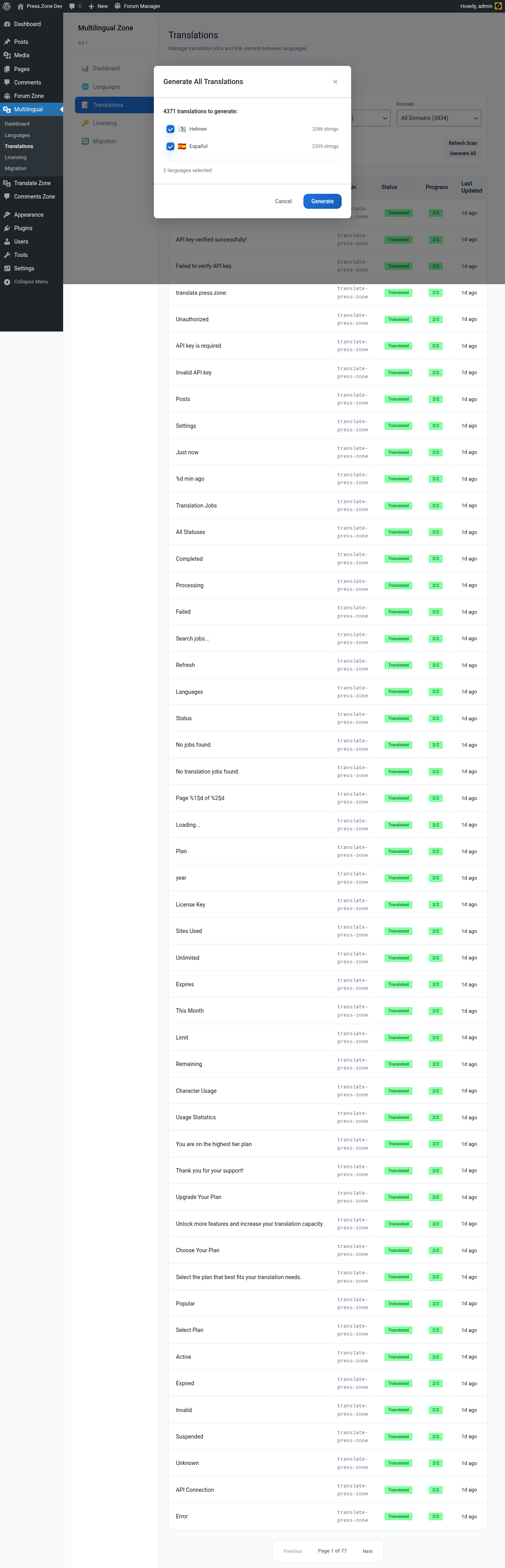Close the dialog with the X button
This screenshot has height=1568, width=505.
(335, 82)
